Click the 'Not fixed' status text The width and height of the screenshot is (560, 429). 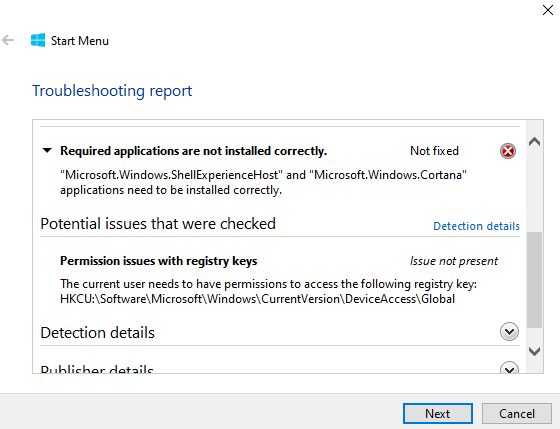[434, 151]
